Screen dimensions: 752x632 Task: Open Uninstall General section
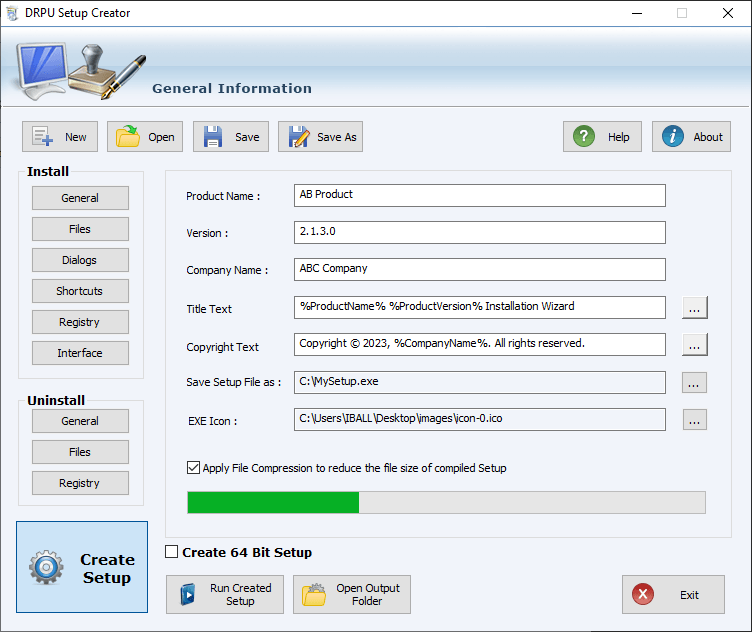[80, 421]
